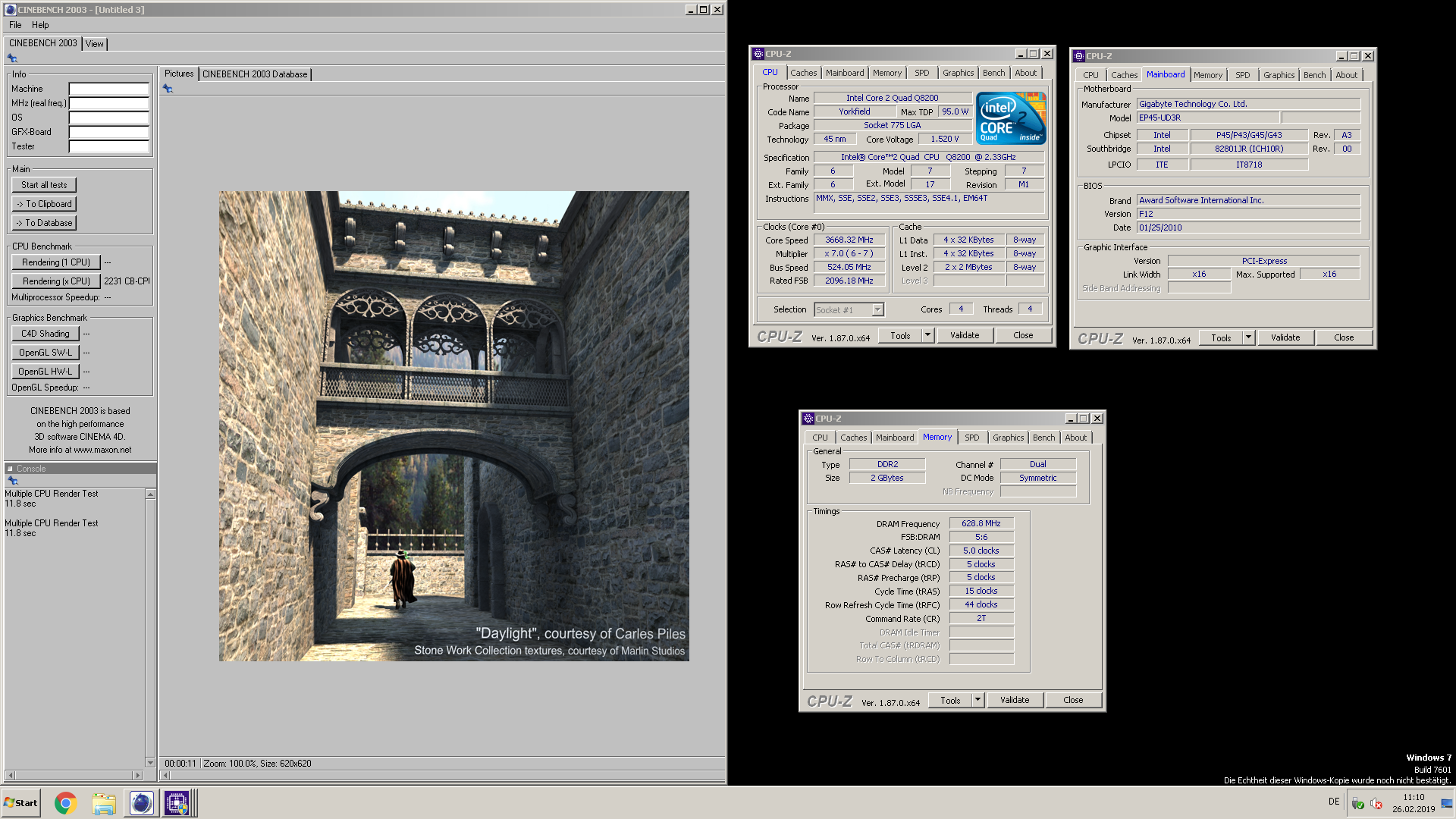Click the OS input field
Viewport: 1456px width, 819px height.
[x=109, y=118]
